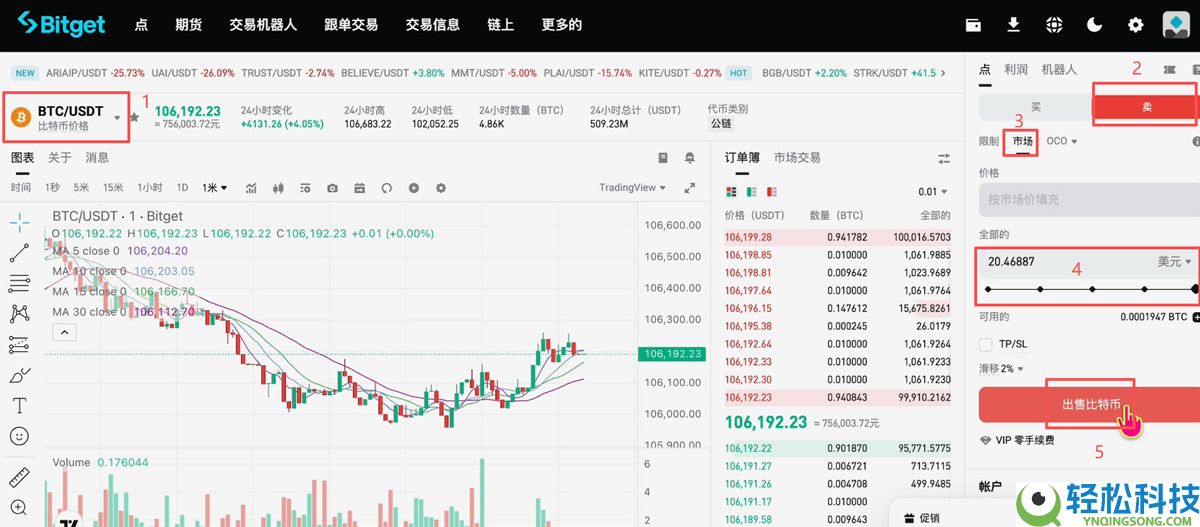This screenshot has width=1200, height=527.
Task: Select the trend line drawing tool
Action: tap(19, 253)
